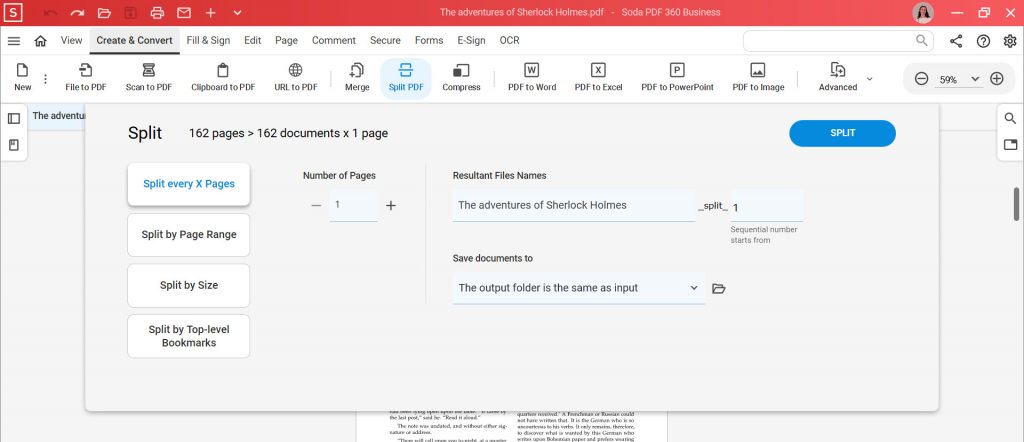Zoom in with plus icon

click(997, 79)
